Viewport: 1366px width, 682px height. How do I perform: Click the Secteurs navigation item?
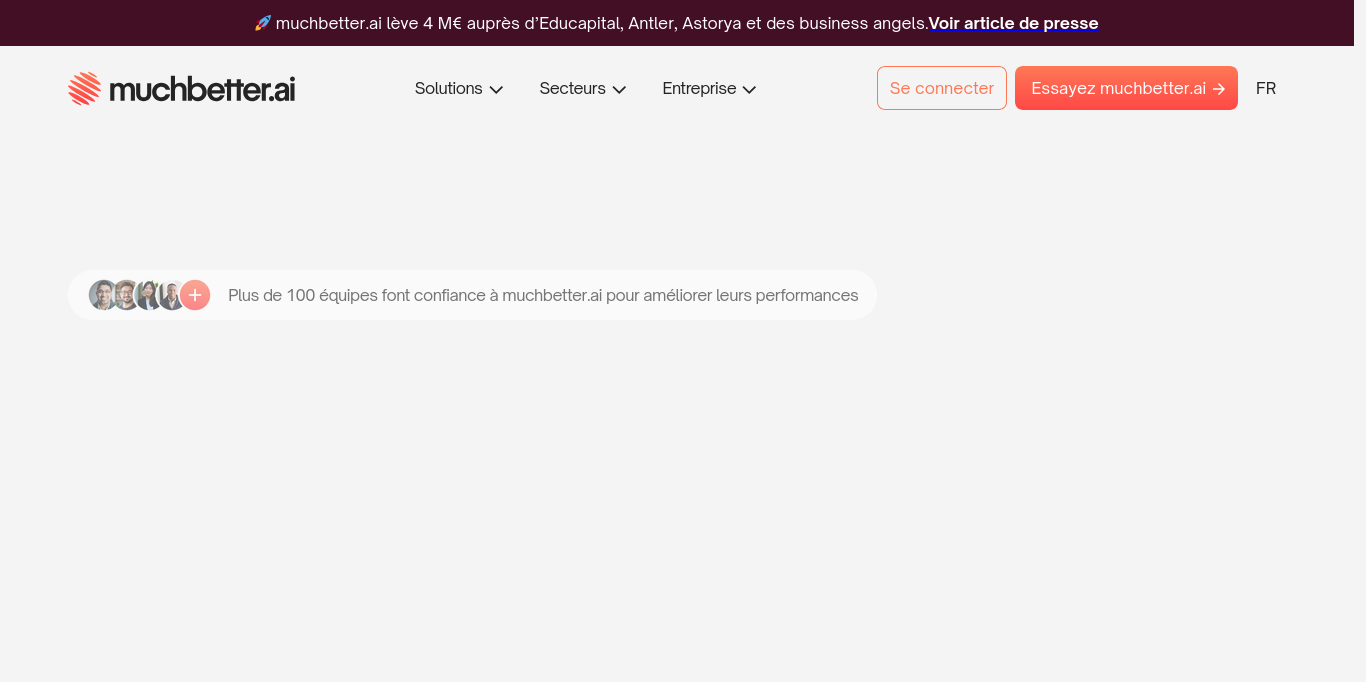(x=572, y=88)
